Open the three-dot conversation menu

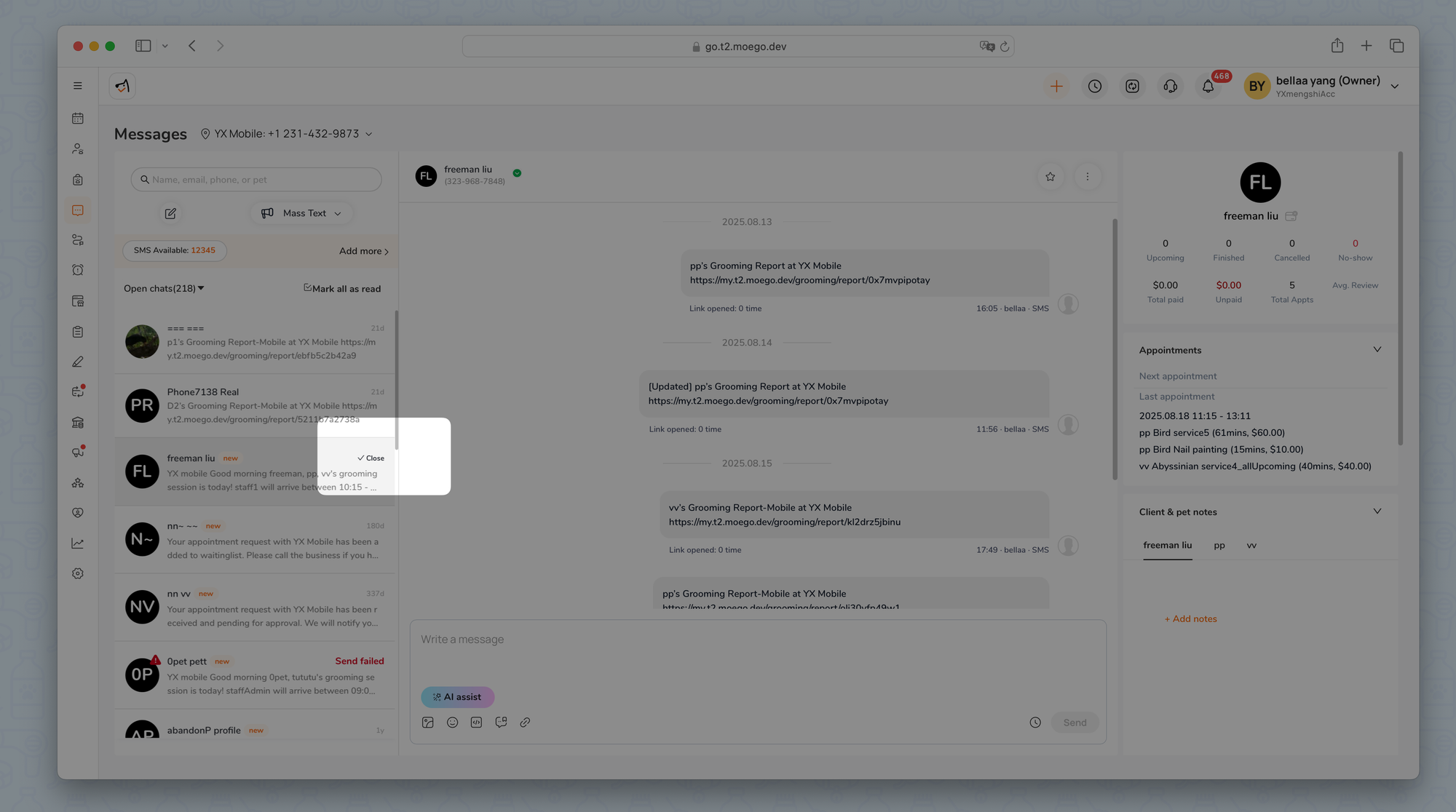tap(1088, 177)
